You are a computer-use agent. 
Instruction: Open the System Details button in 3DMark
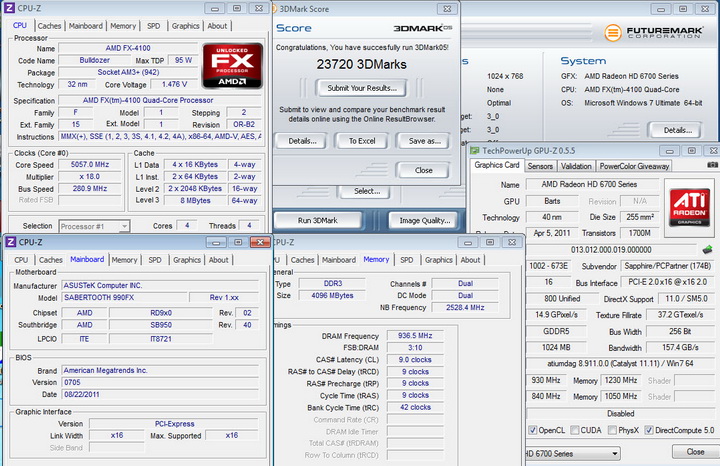677,130
